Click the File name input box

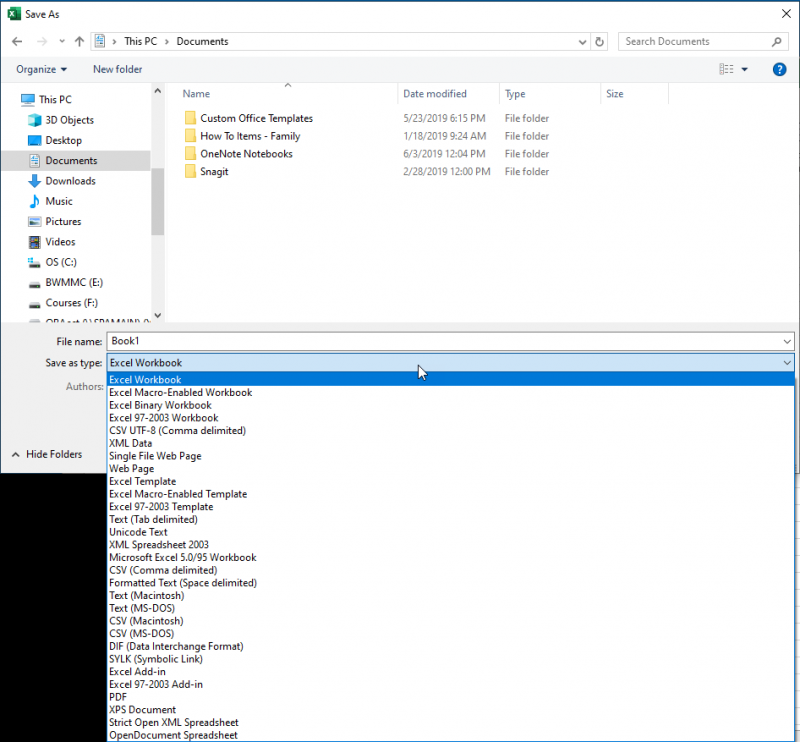[444, 341]
